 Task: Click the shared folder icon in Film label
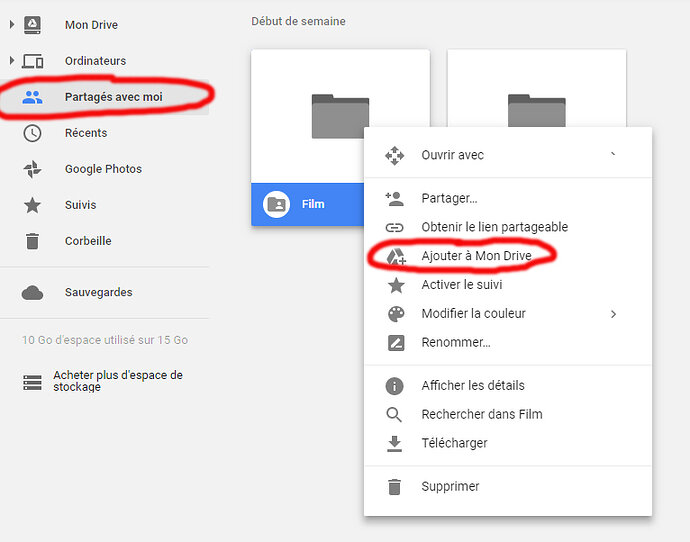[276, 205]
